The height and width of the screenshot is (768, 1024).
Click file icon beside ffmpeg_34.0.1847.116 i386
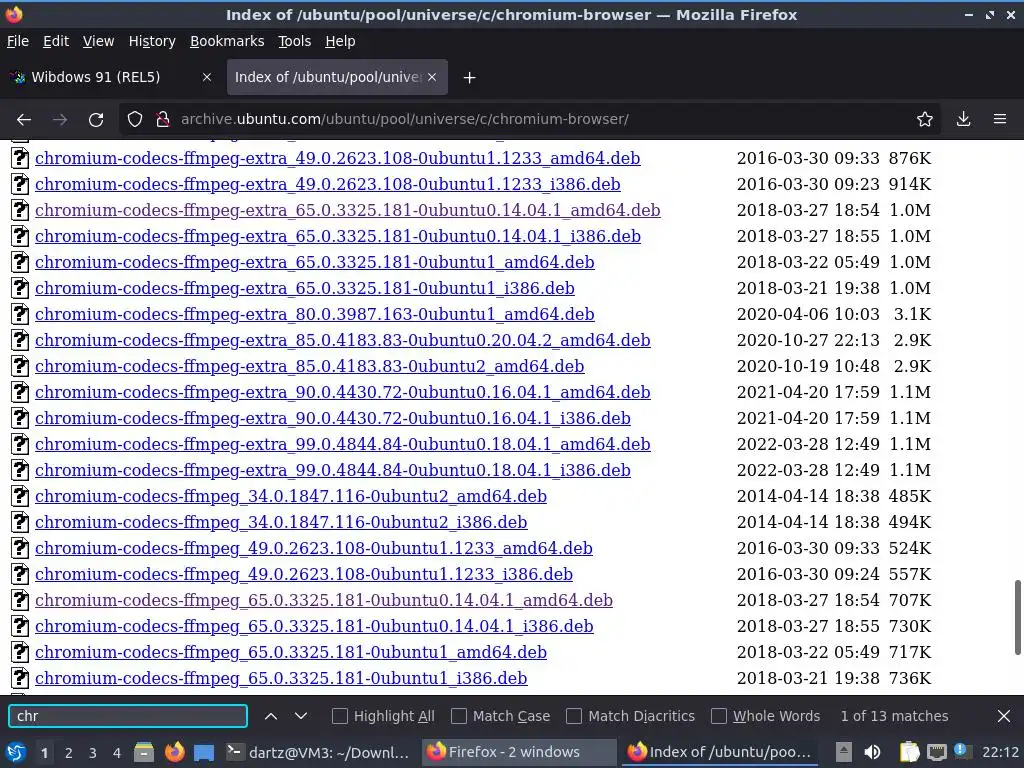tap(20, 522)
